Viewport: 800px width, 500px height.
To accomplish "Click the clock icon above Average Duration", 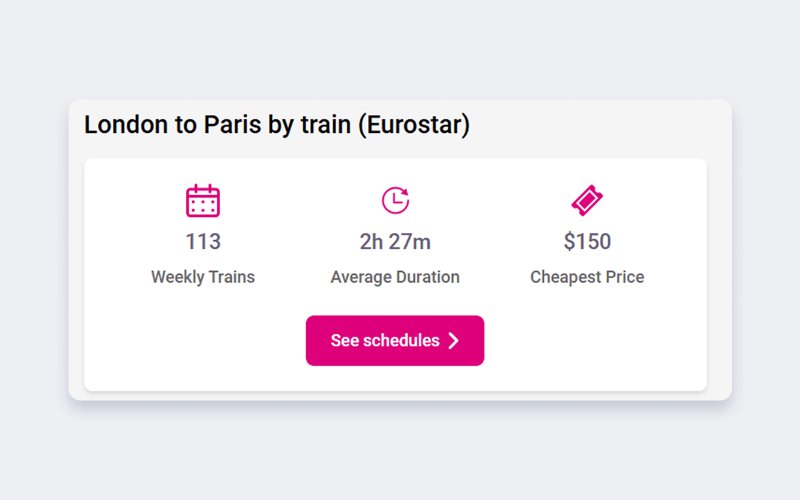I will [x=395, y=200].
